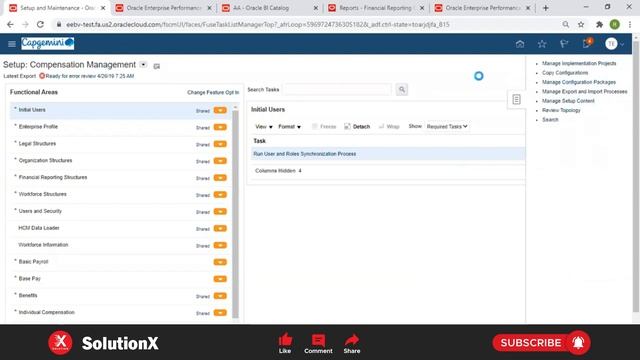Click the Freeze toolbar button
This screenshot has width=640, height=360.
pos(324,127)
